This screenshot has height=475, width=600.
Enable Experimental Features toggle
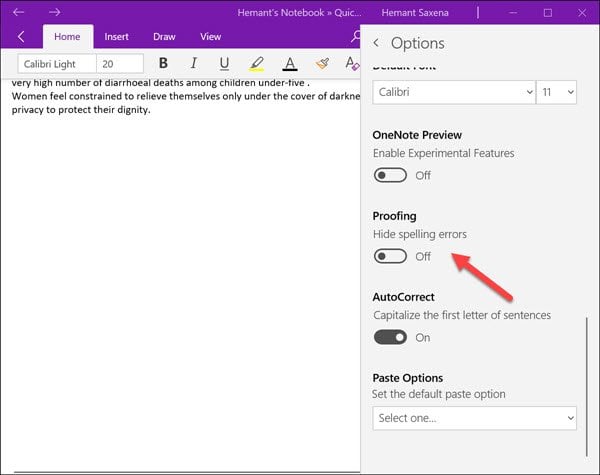(x=390, y=175)
